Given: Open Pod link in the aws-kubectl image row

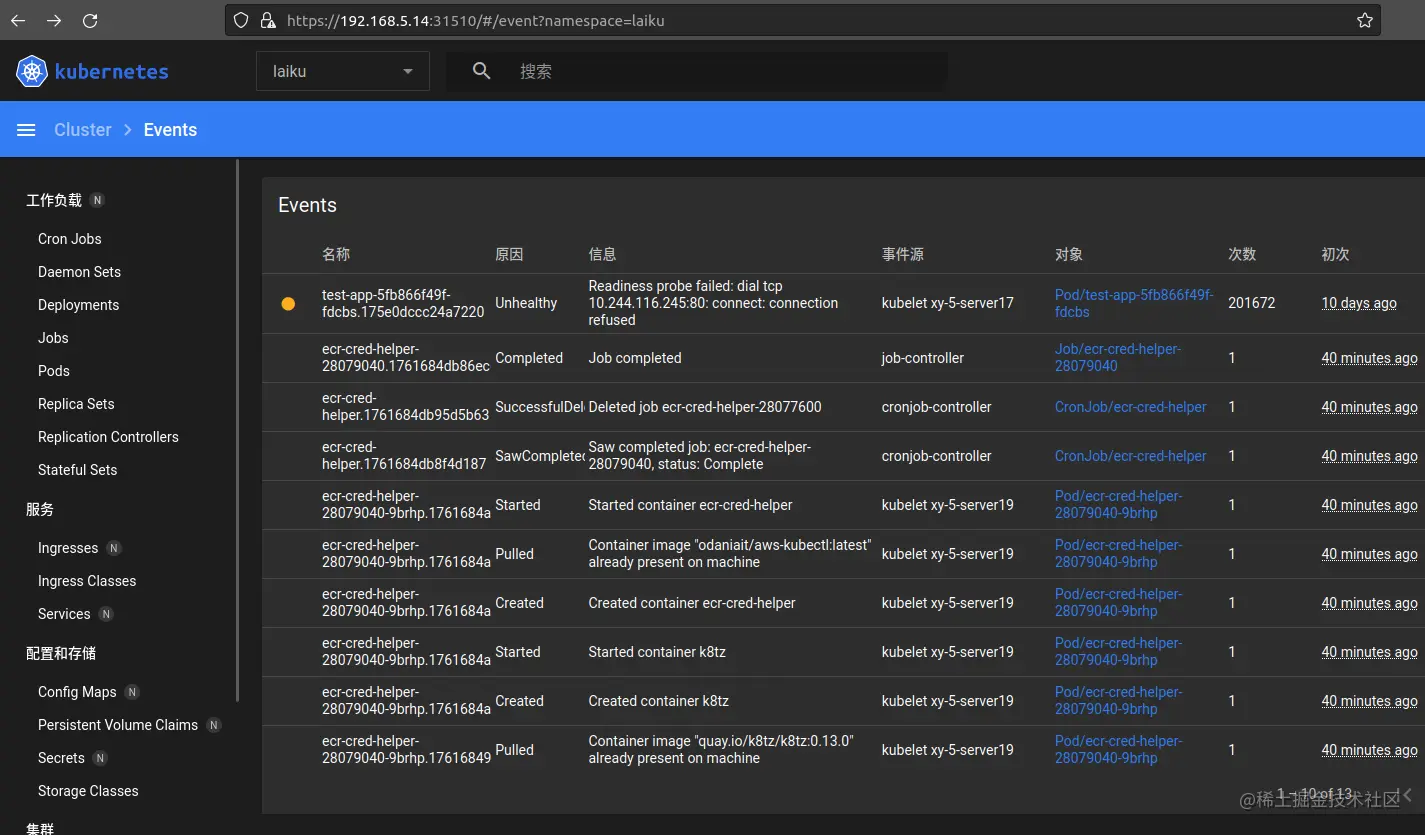Looking at the screenshot, I should tap(1118, 553).
